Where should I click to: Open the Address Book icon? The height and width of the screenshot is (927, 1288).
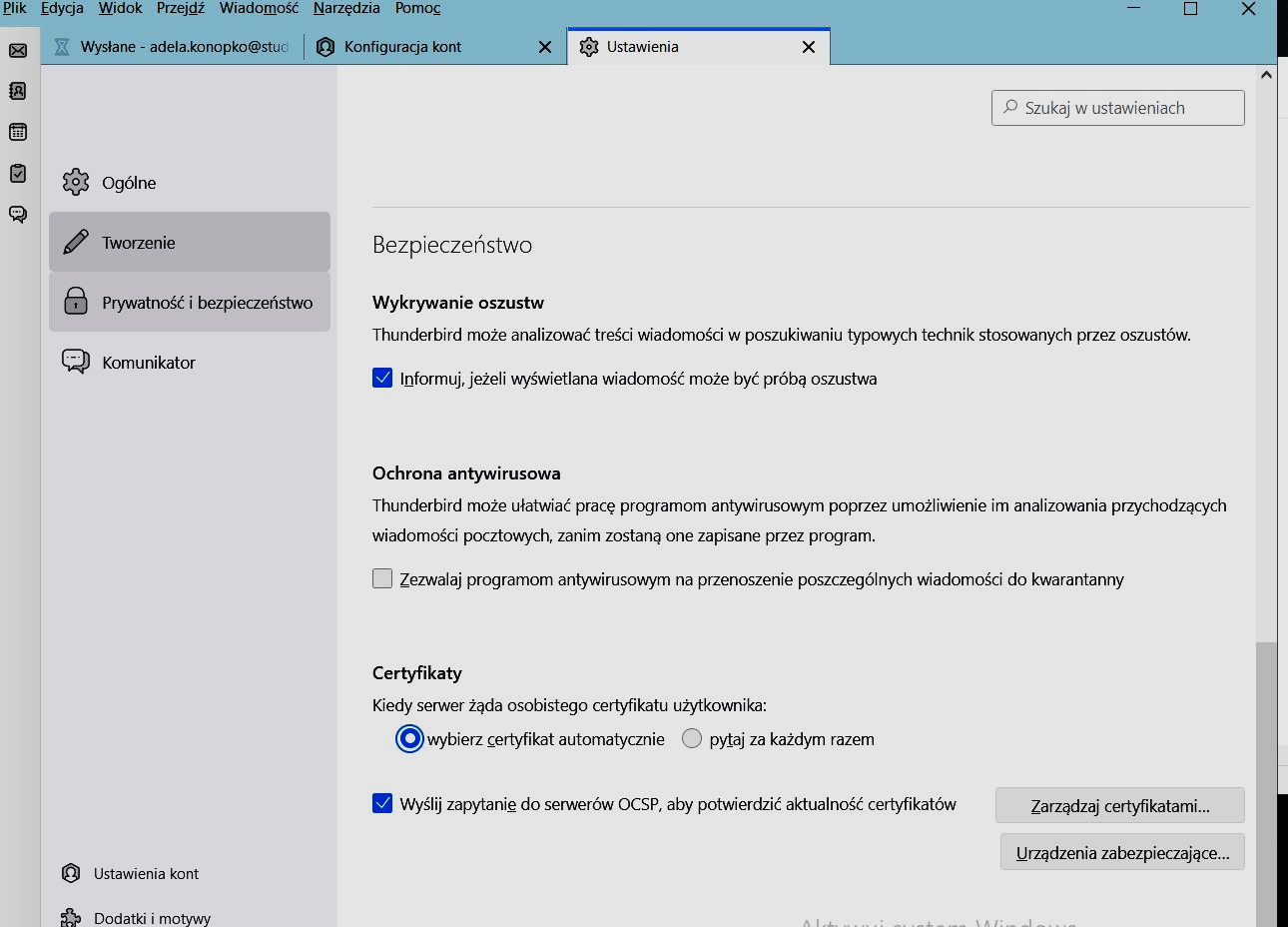pyautogui.click(x=18, y=91)
